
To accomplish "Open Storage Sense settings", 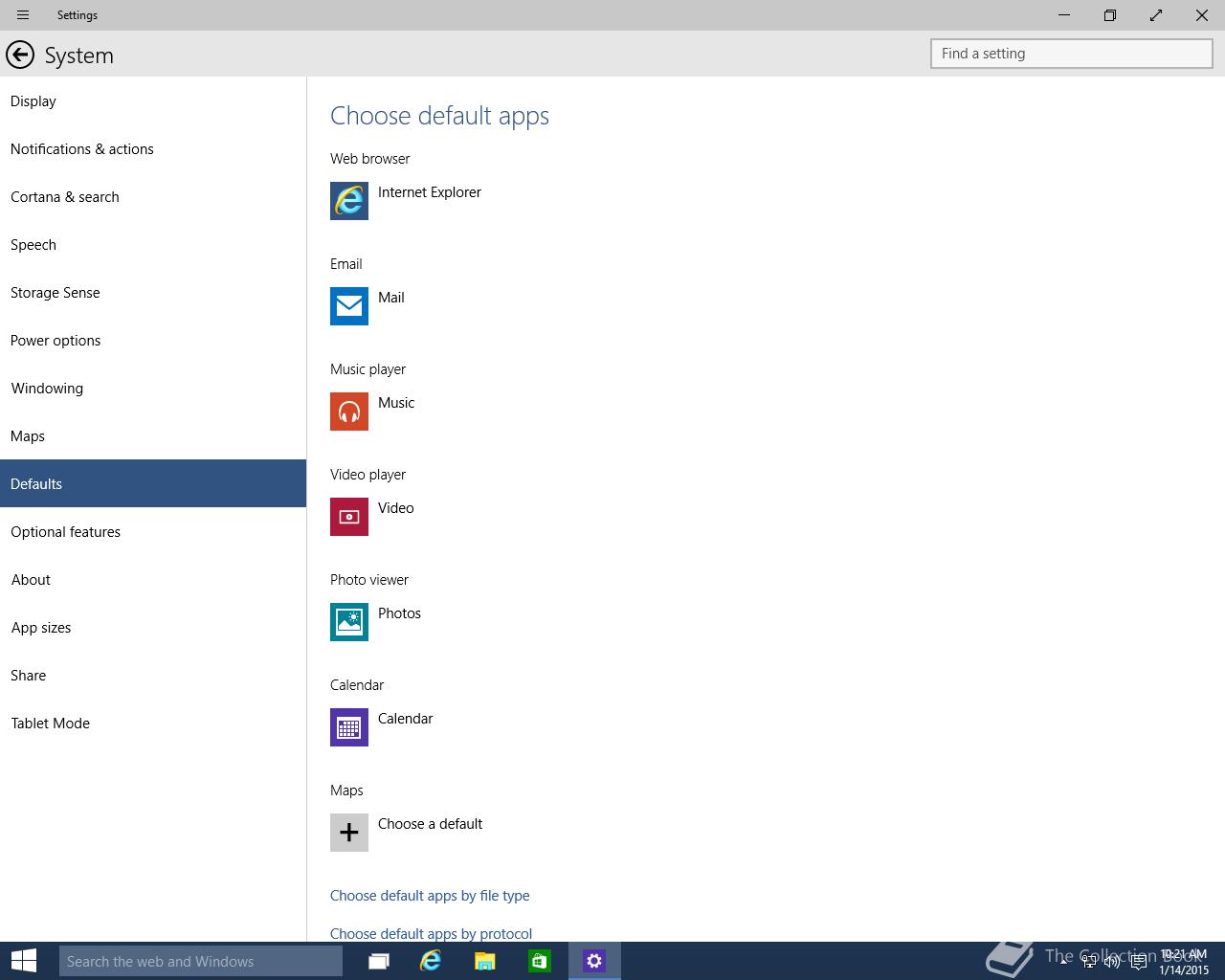I will (153, 292).
